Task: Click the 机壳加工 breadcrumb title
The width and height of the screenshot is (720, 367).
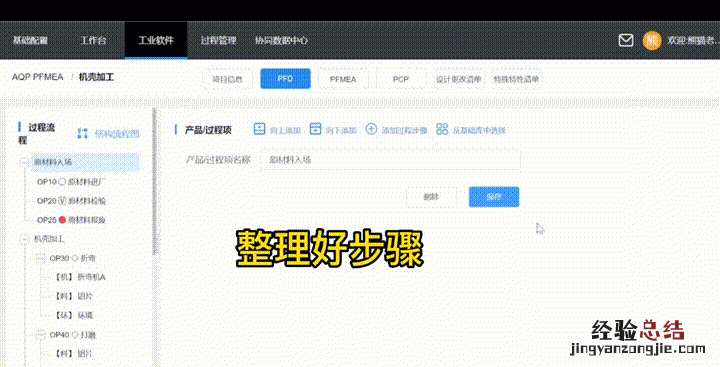Action: click(96, 77)
